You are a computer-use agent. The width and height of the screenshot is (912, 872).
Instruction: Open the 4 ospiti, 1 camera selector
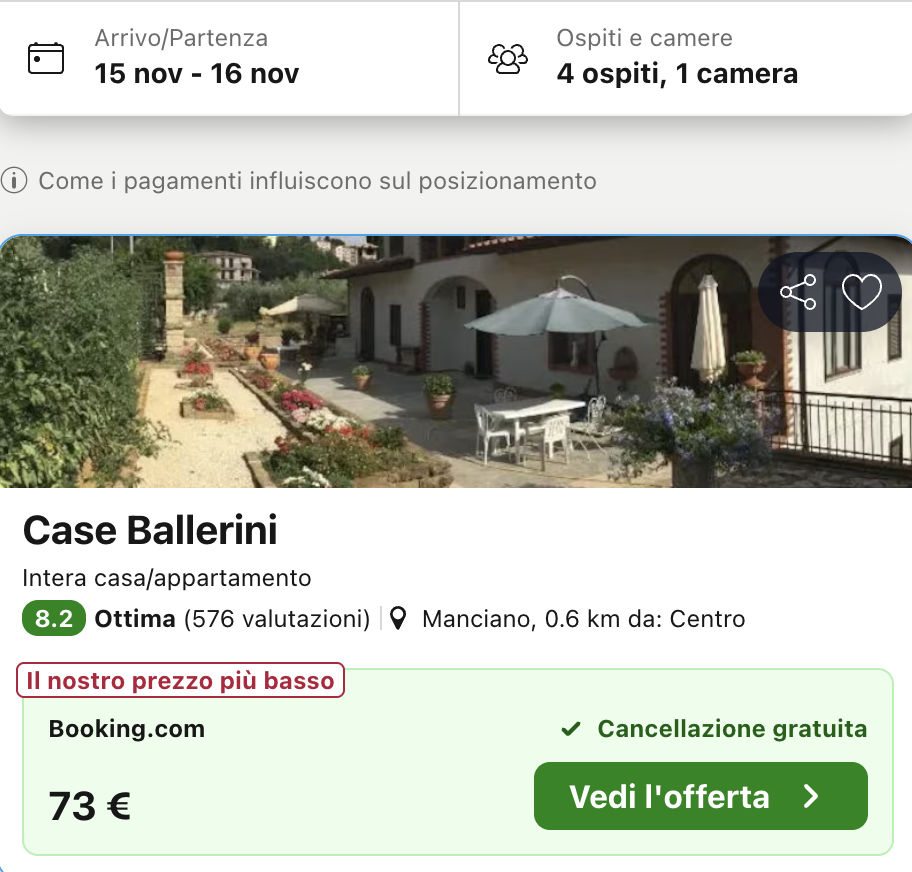point(677,73)
